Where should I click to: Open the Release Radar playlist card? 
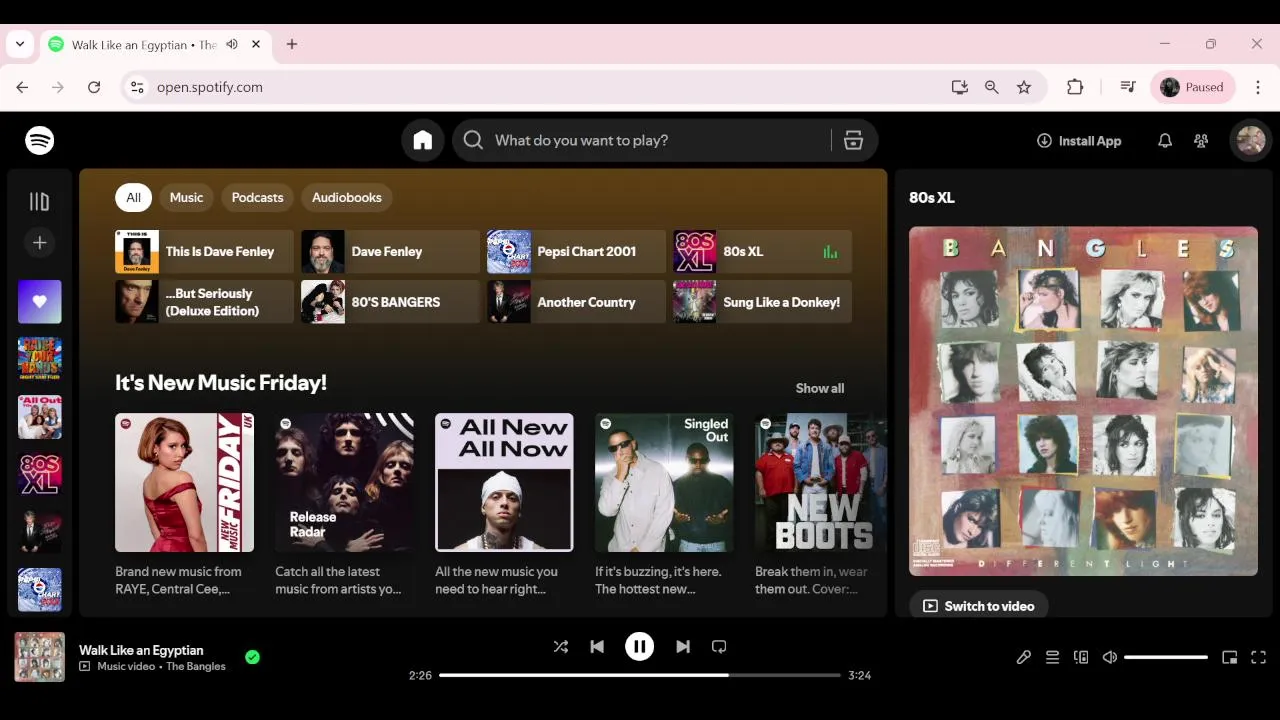(x=344, y=505)
